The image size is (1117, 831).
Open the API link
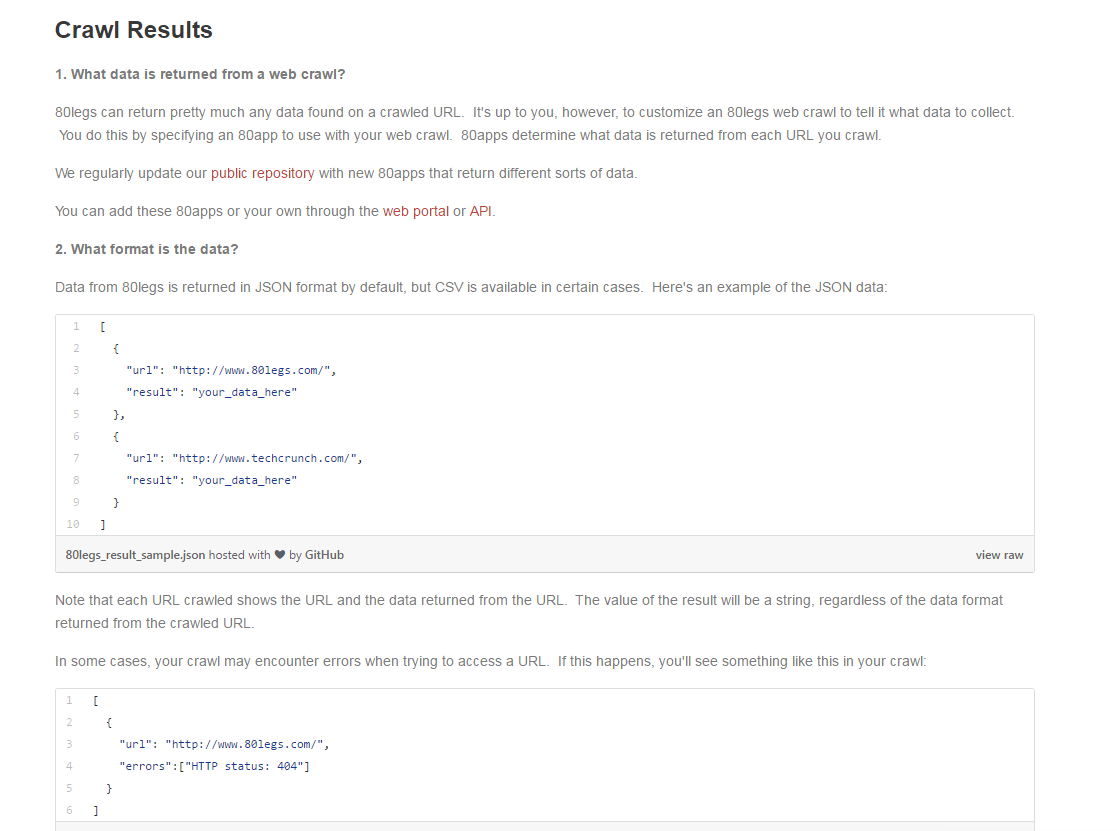481,211
